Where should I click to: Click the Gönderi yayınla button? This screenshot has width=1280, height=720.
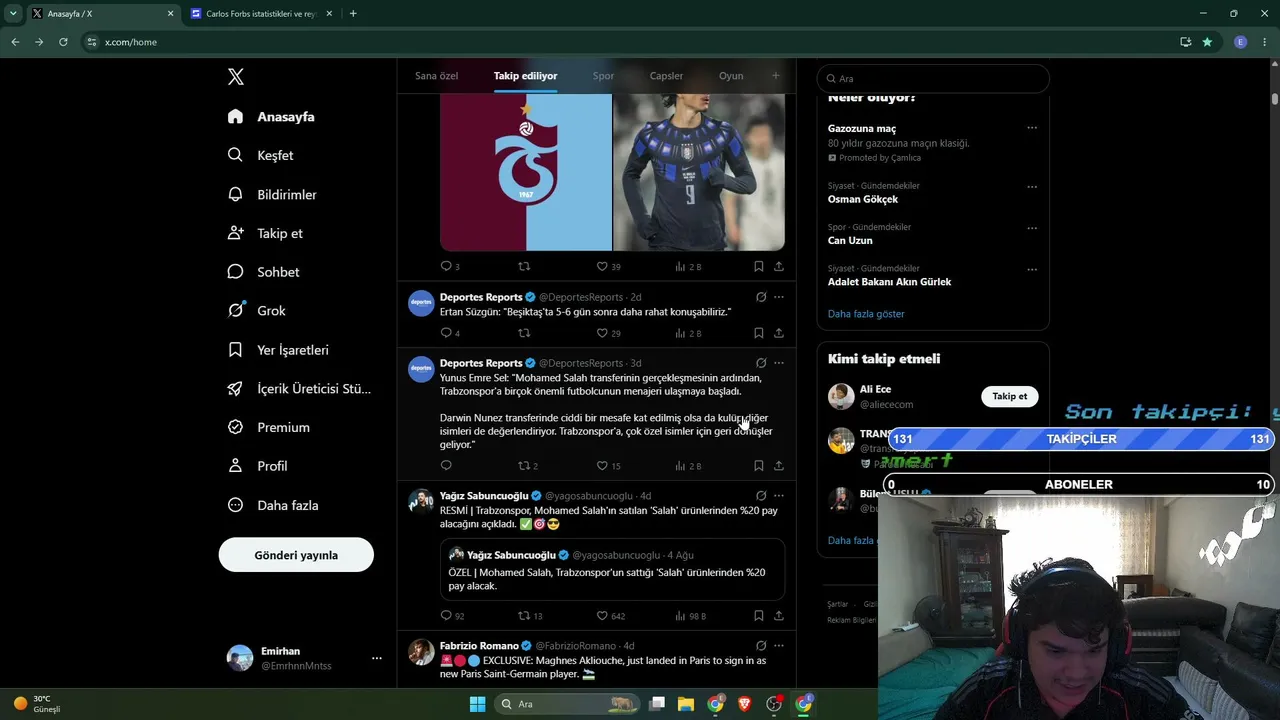tap(296, 555)
